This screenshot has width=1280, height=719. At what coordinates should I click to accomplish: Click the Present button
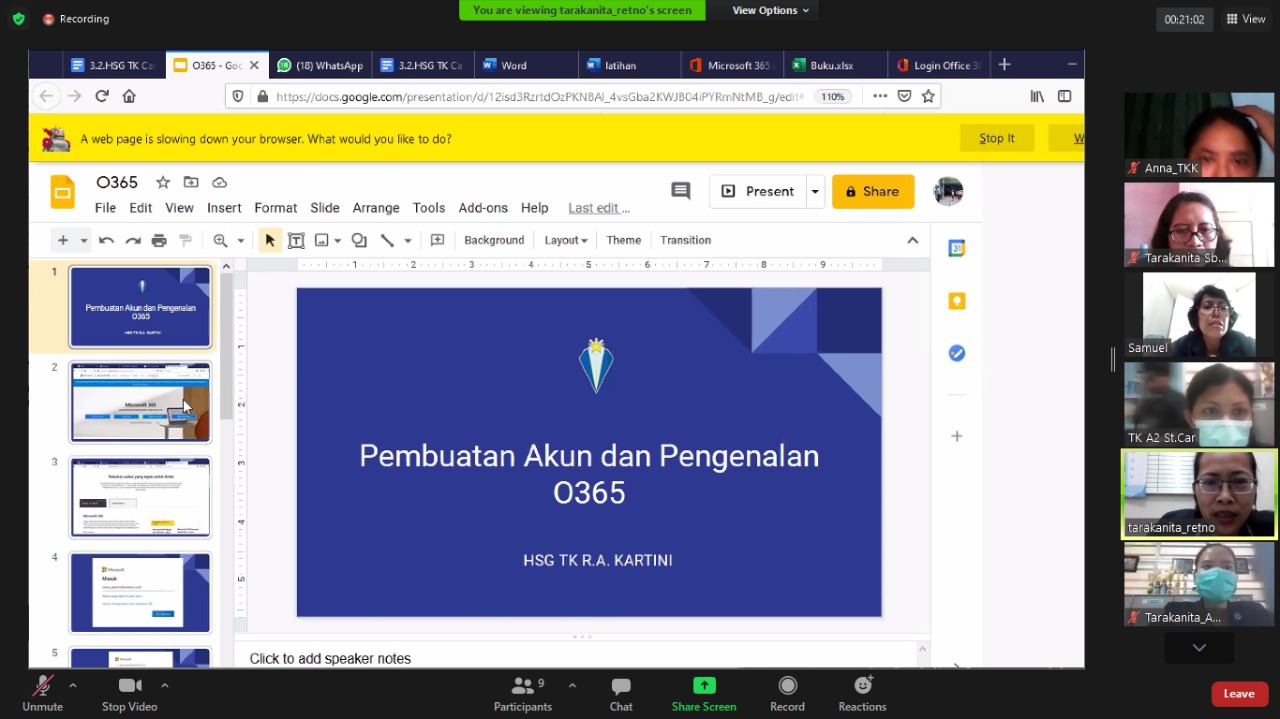758,191
